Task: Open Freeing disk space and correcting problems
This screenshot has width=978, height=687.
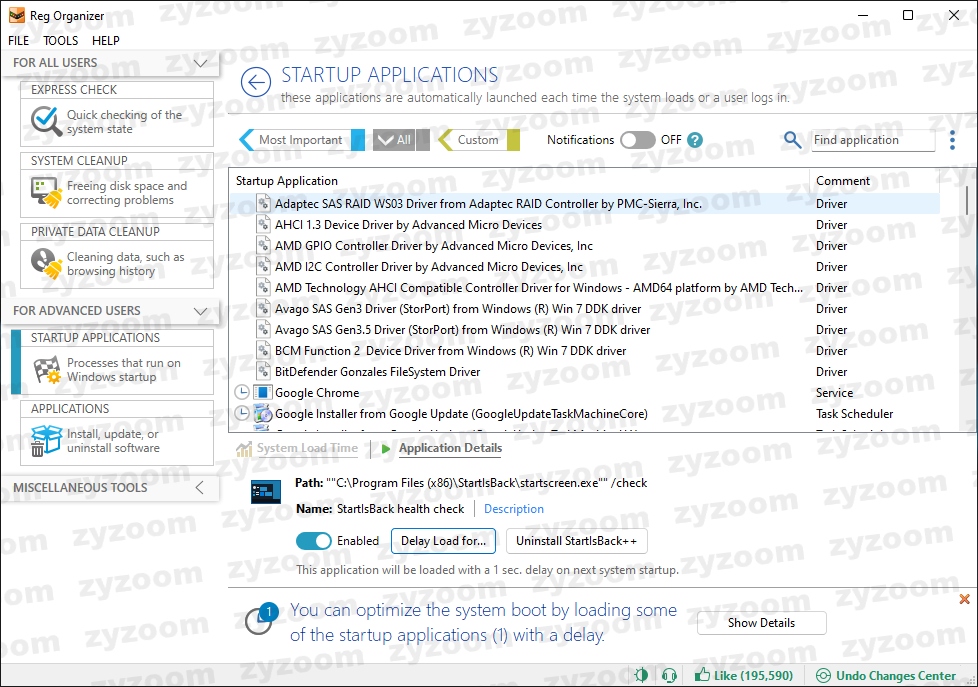Action: [127, 193]
